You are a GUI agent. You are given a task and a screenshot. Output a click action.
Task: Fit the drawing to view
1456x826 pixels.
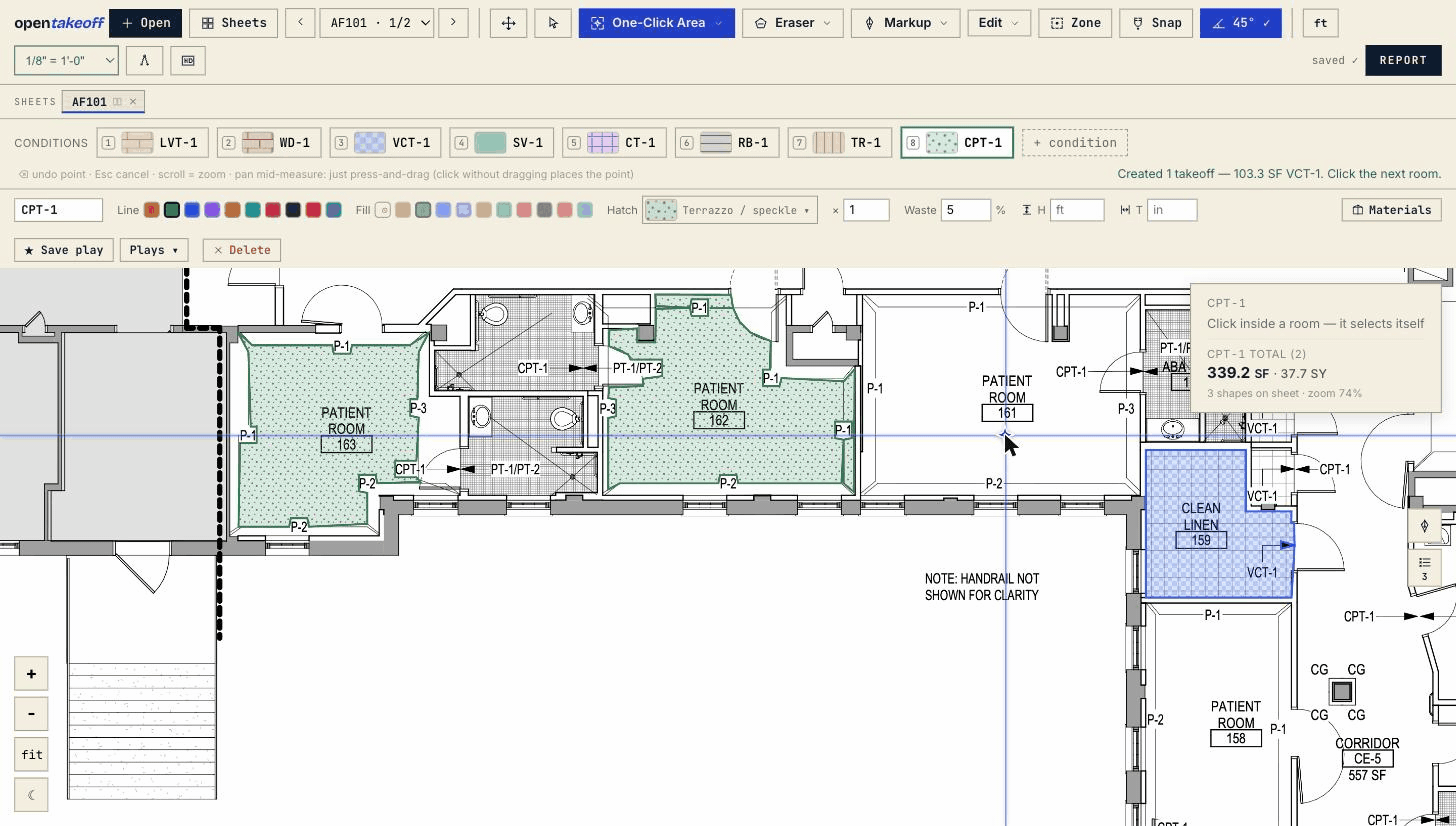[31, 755]
